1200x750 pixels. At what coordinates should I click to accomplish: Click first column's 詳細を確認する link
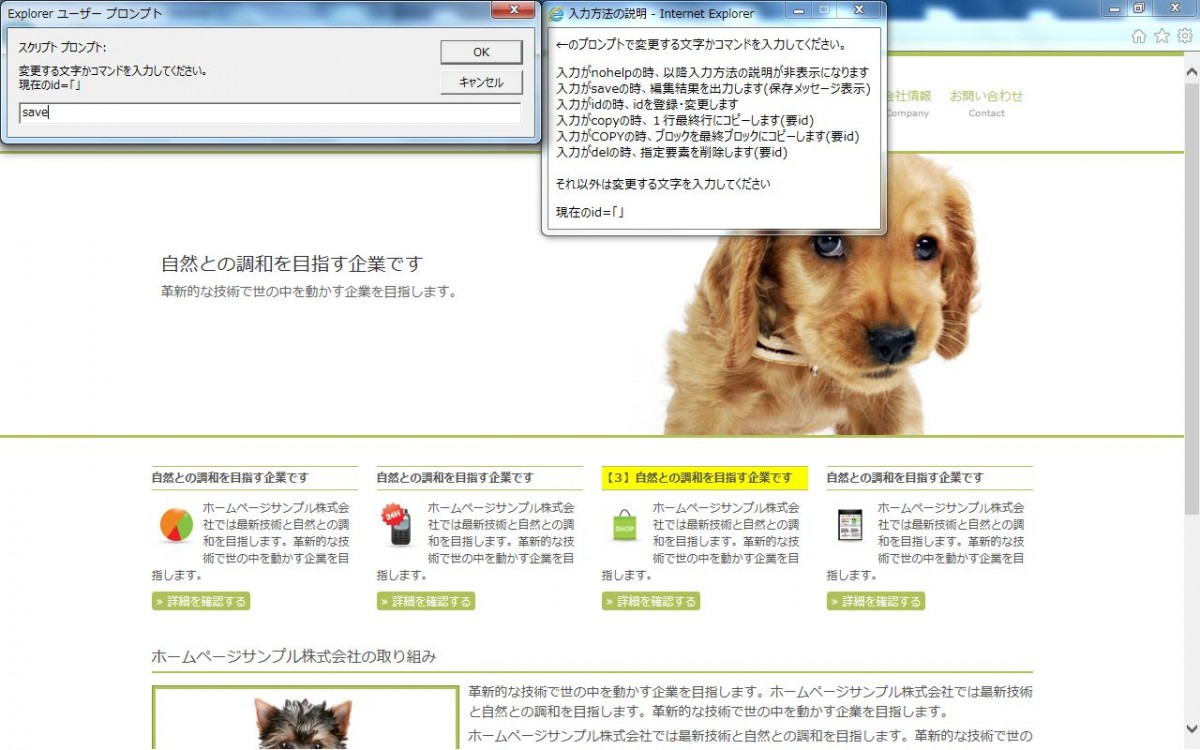tap(201, 601)
